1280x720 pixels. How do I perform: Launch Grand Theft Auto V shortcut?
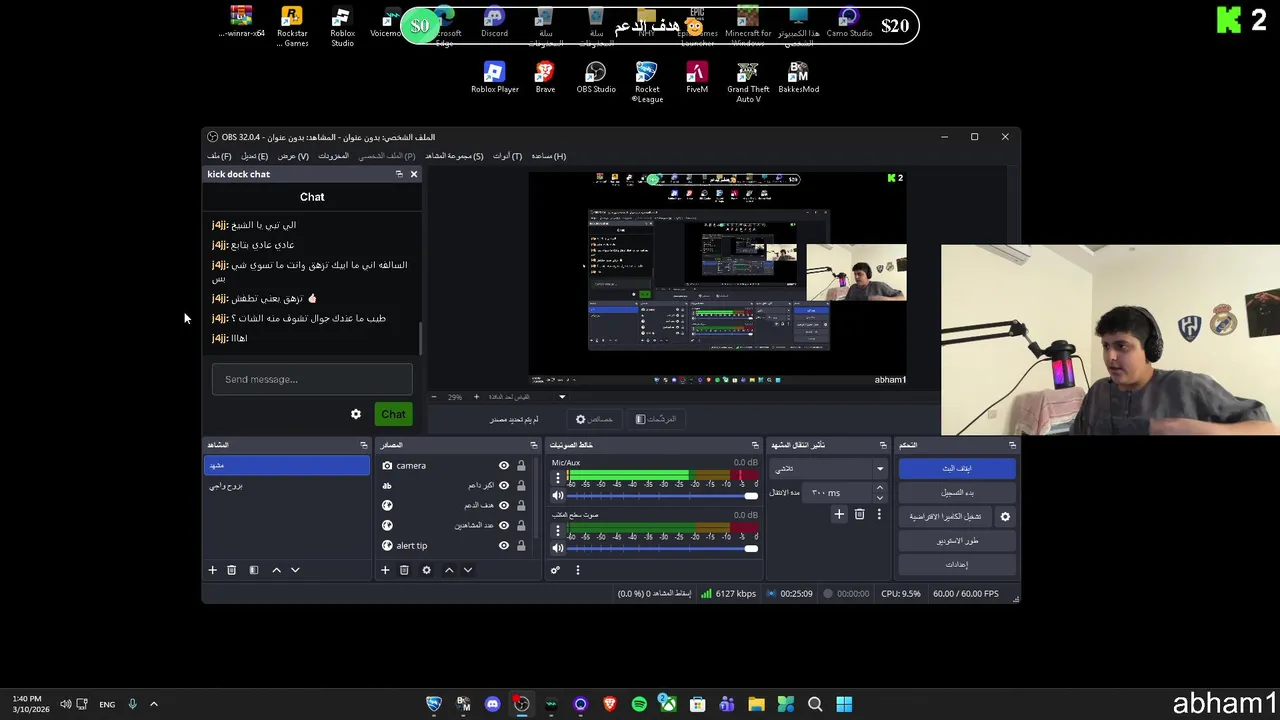tap(748, 82)
